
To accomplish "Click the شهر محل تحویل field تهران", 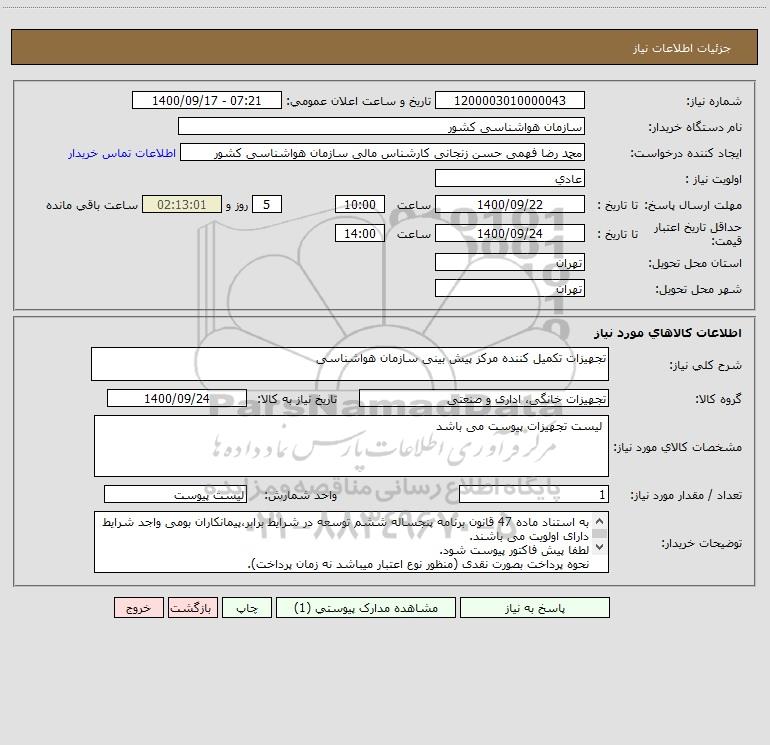I will tap(510, 288).
